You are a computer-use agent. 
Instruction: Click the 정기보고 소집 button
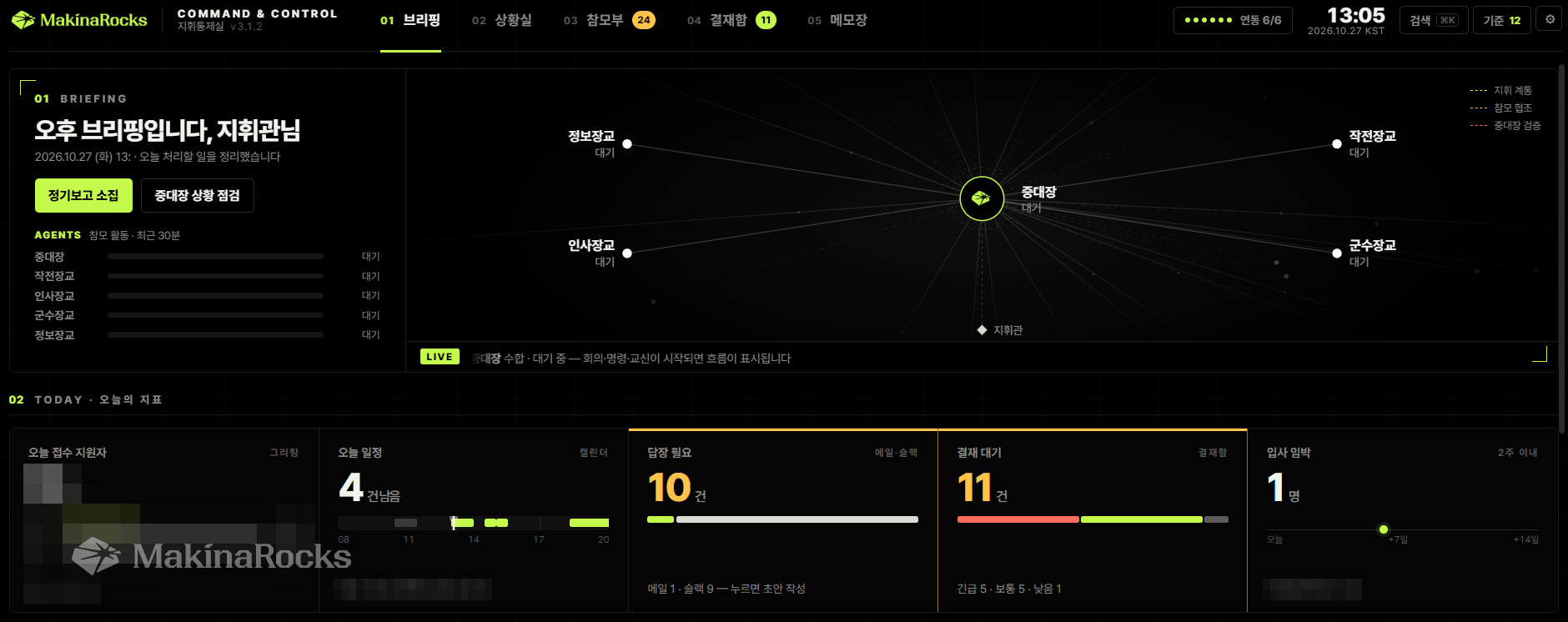coord(83,195)
